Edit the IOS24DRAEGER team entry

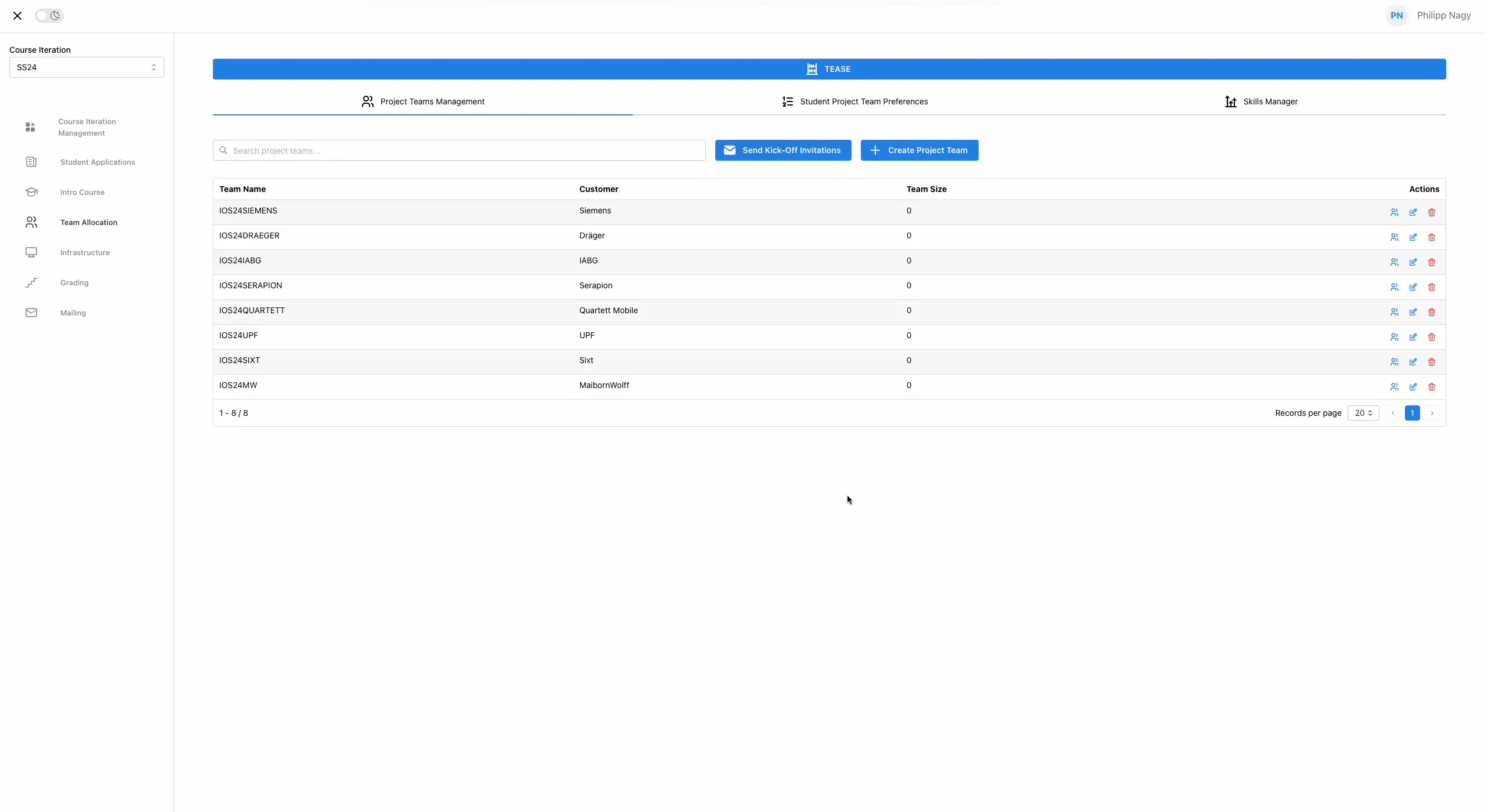click(1413, 237)
